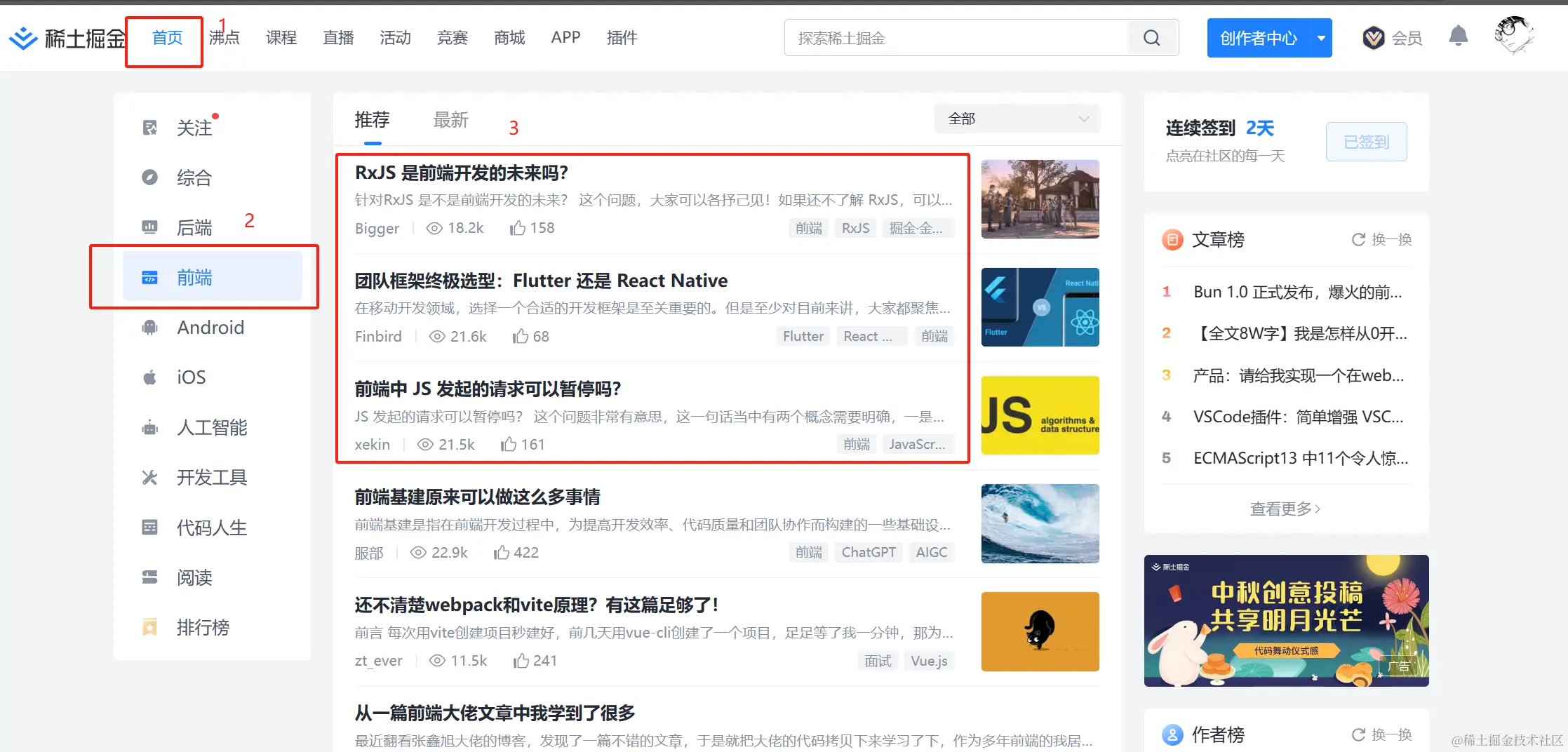The image size is (1568, 752).
Task: Click author name zt_ever
Action: pyautogui.click(x=378, y=660)
